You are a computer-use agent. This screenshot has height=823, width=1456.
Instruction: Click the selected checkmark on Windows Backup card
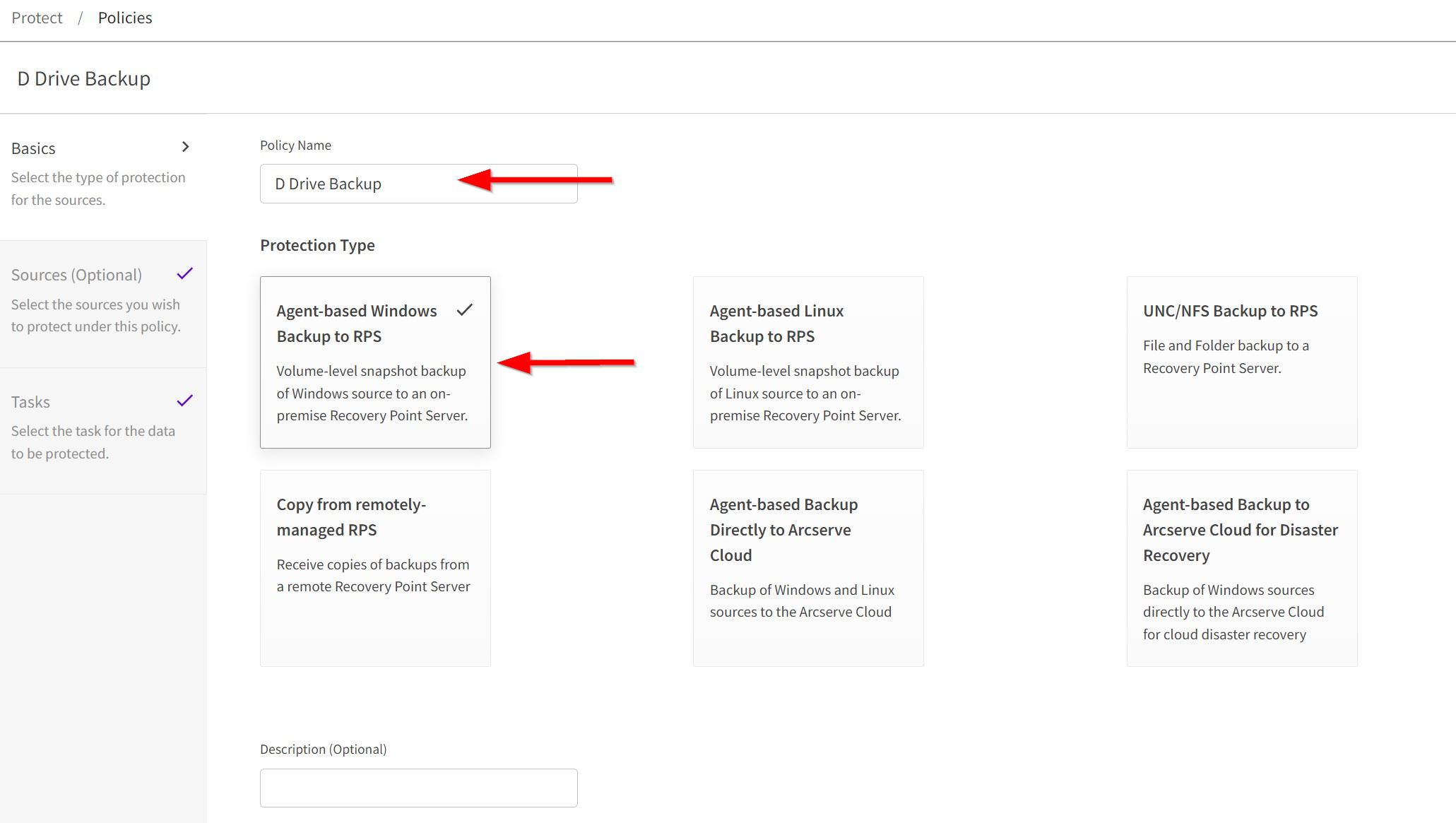[x=464, y=309]
